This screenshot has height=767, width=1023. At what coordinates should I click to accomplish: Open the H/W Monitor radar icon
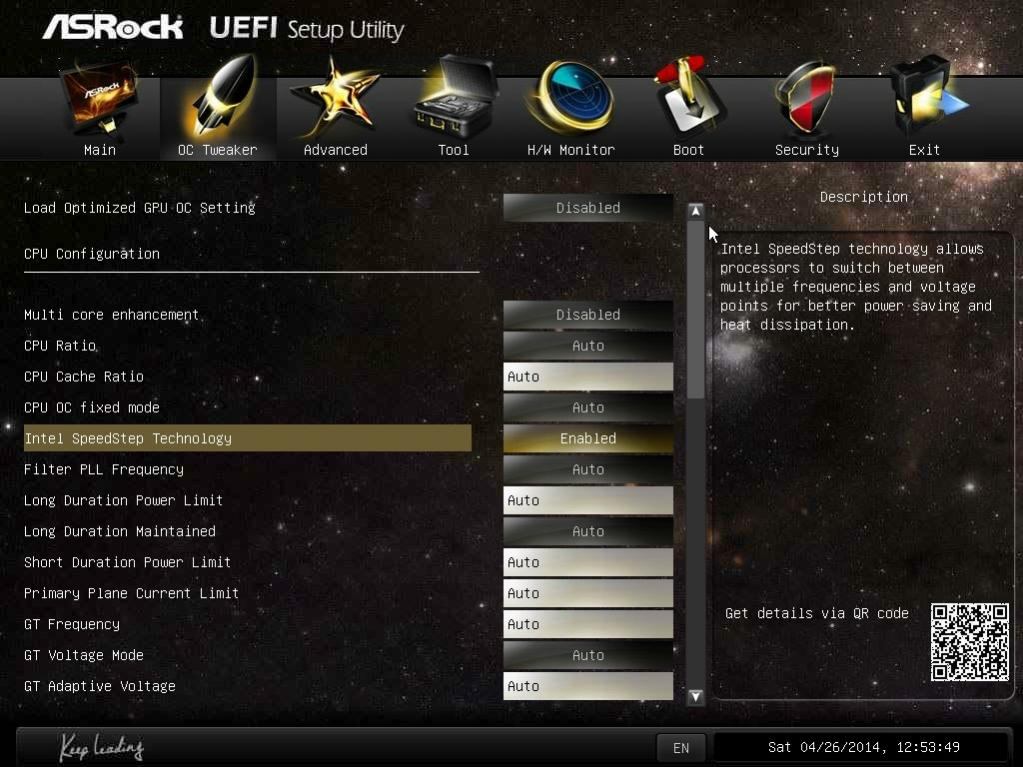572,98
